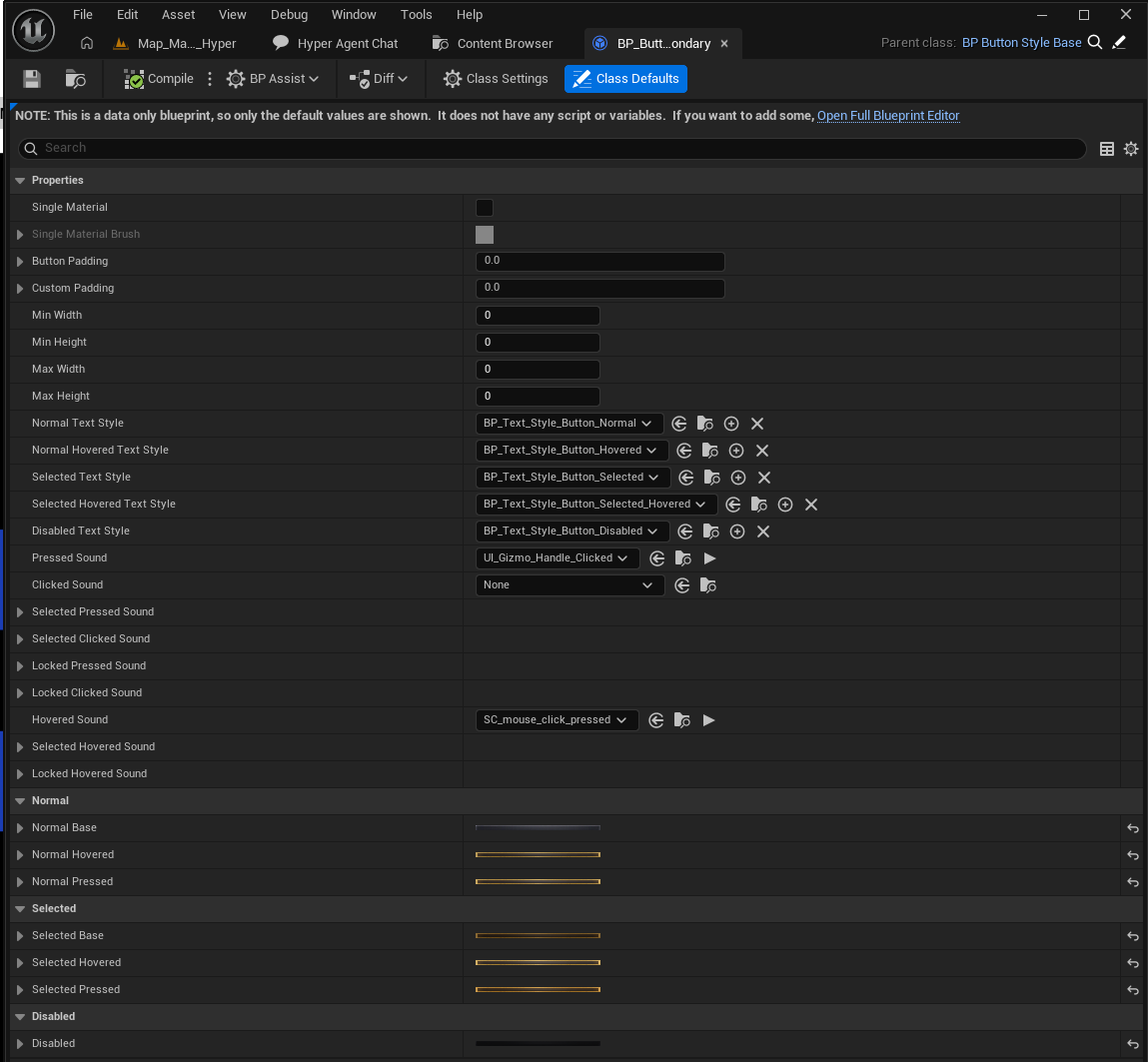Open Normal Text Style class dropdown
Screen dimensions: 1148x1062
pos(569,423)
